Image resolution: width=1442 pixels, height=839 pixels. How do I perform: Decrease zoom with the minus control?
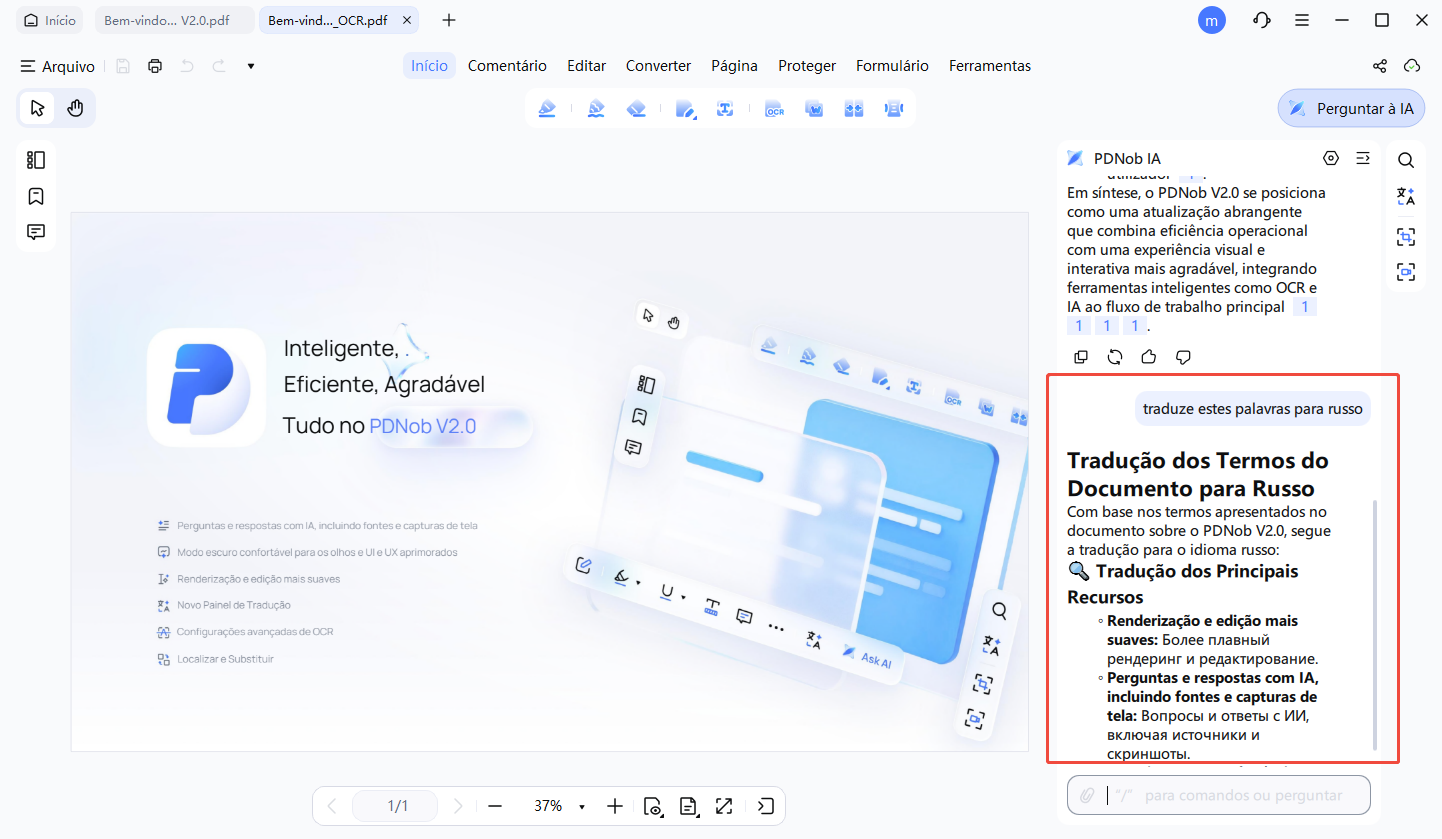click(495, 806)
